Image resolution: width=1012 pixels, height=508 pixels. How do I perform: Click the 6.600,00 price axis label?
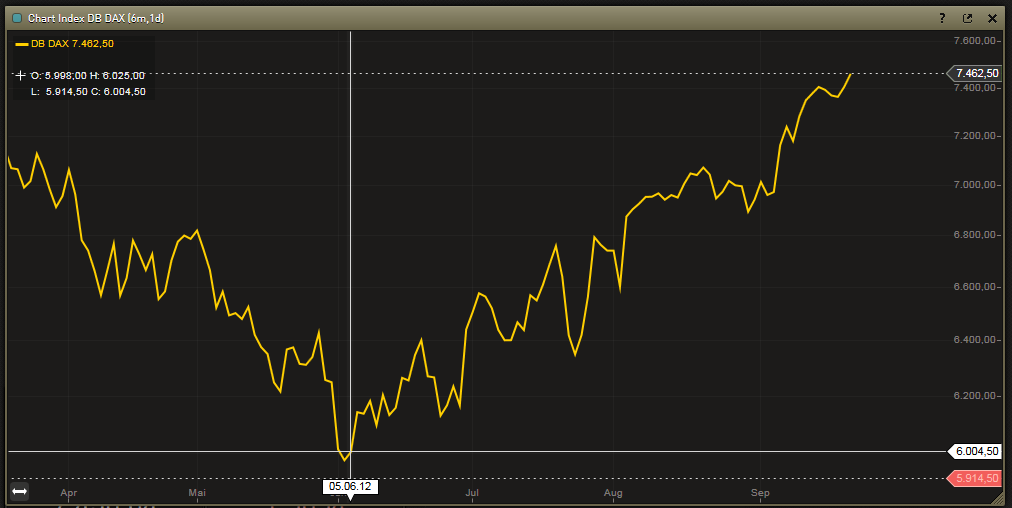(x=975, y=287)
